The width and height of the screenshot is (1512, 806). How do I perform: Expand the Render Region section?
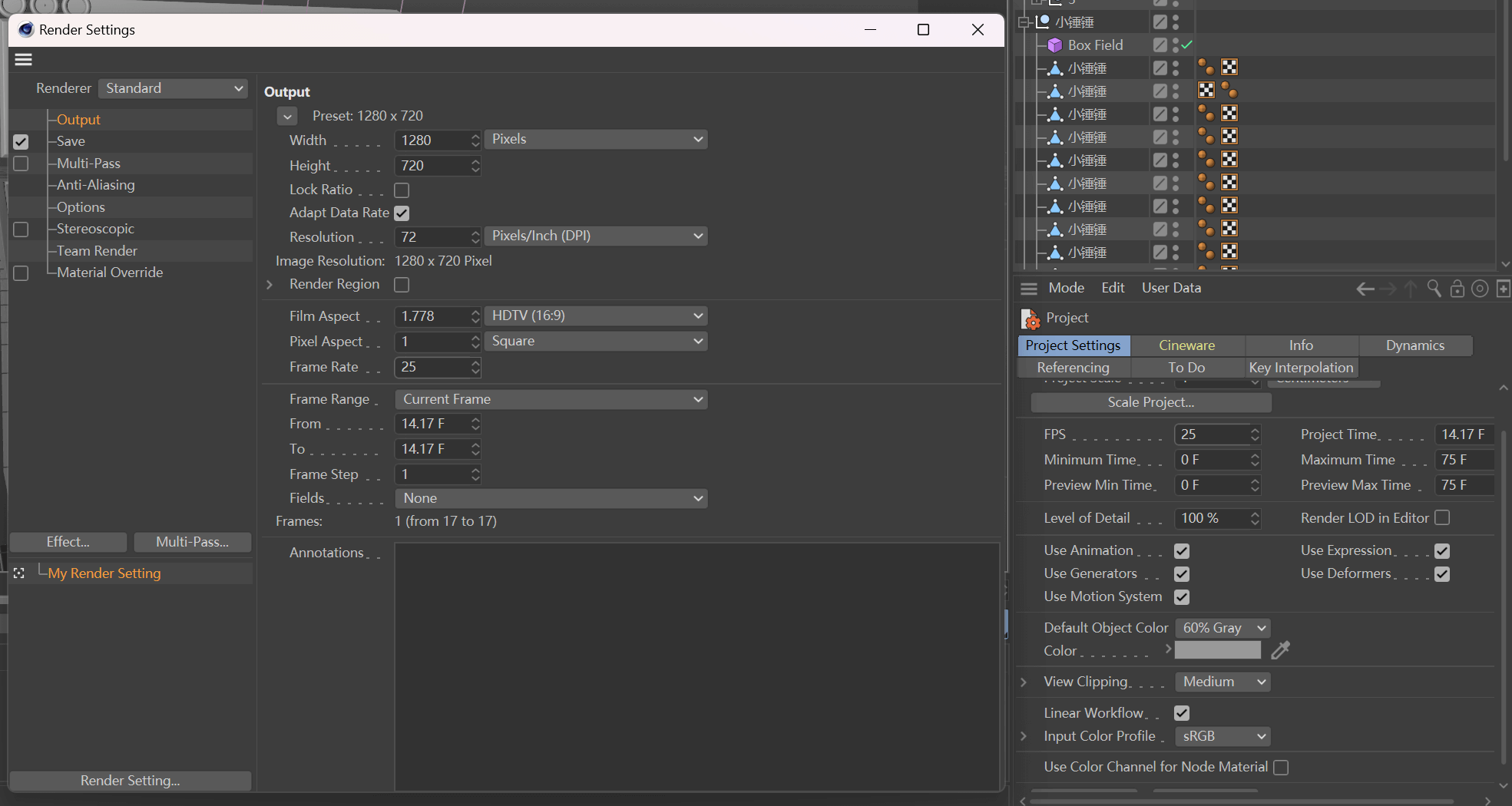[x=270, y=285]
